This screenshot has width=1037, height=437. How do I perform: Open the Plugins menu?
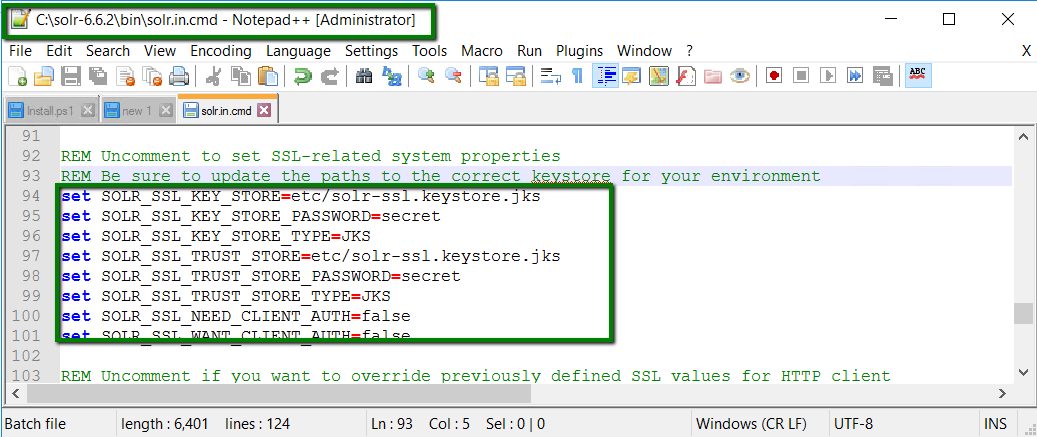[x=579, y=51]
